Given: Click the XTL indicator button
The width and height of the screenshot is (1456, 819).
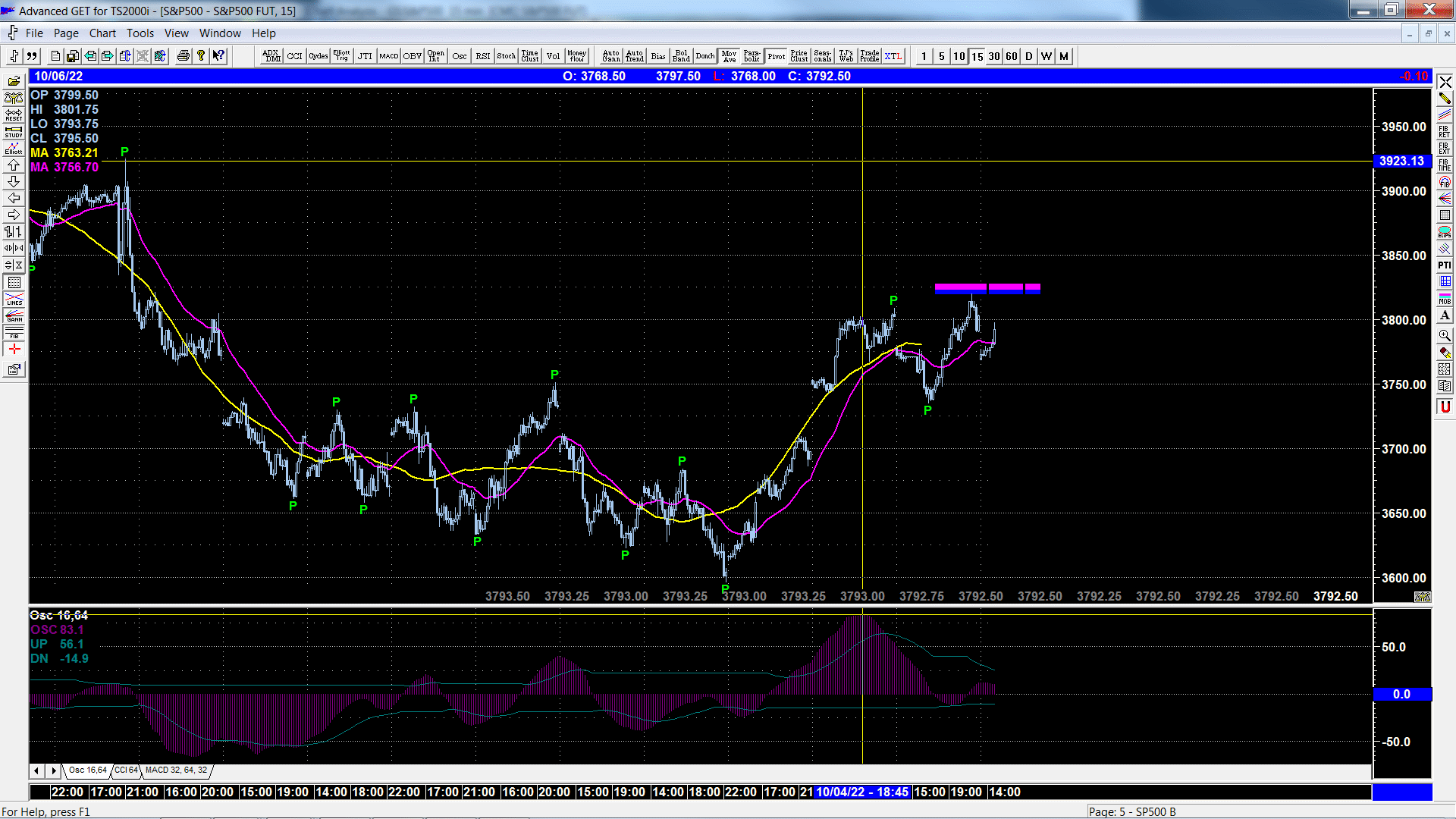Looking at the screenshot, I should [x=893, y=56].
